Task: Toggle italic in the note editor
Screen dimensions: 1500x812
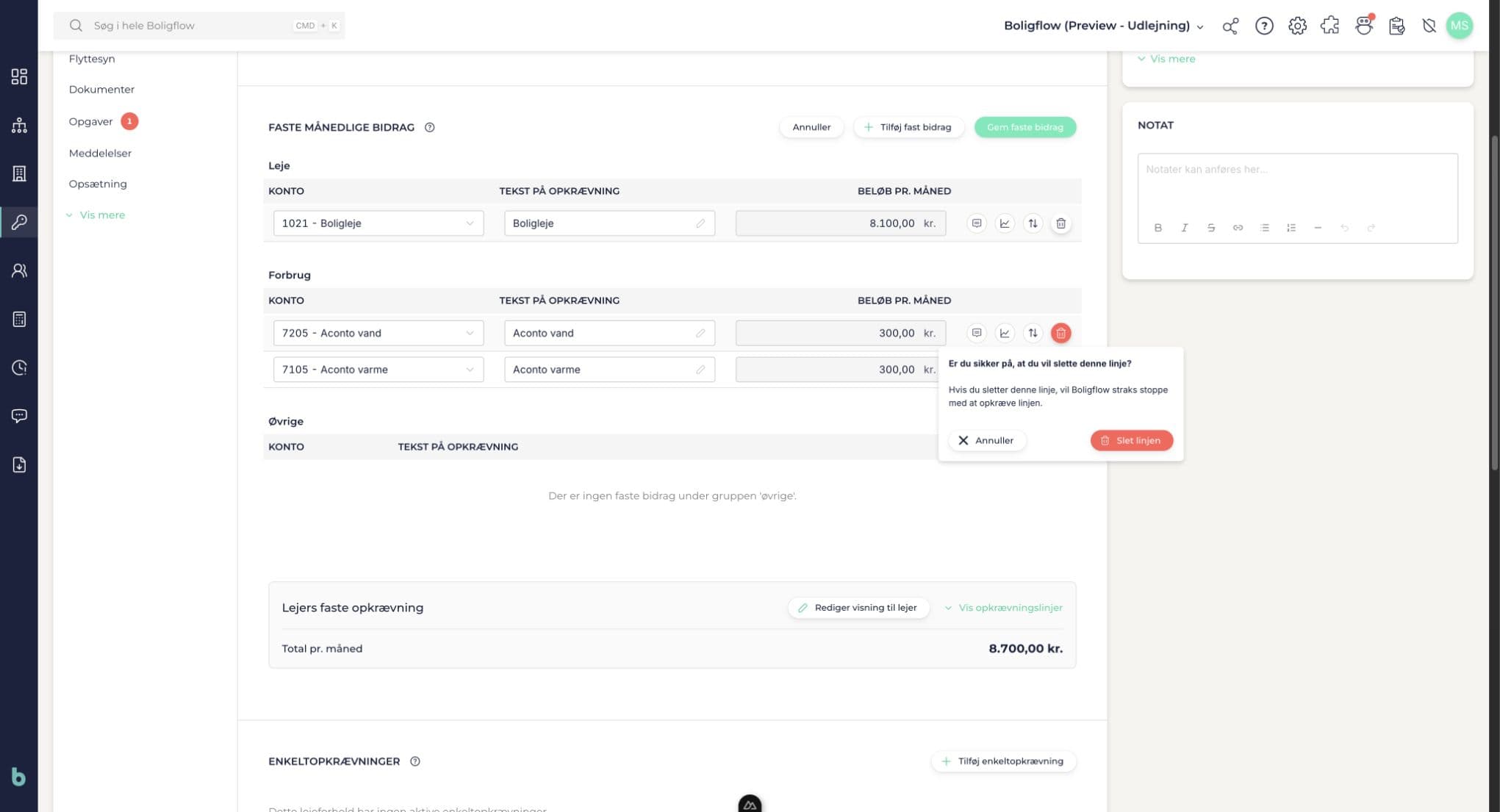Action: 1184,228
